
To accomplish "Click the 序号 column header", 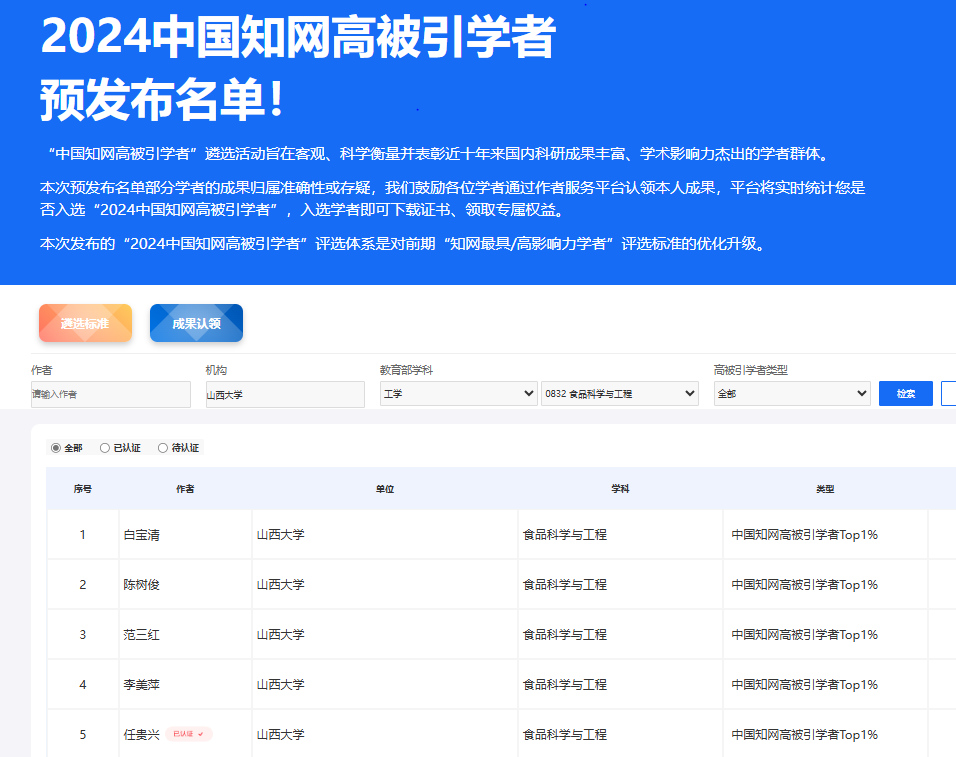I will 83,489.
